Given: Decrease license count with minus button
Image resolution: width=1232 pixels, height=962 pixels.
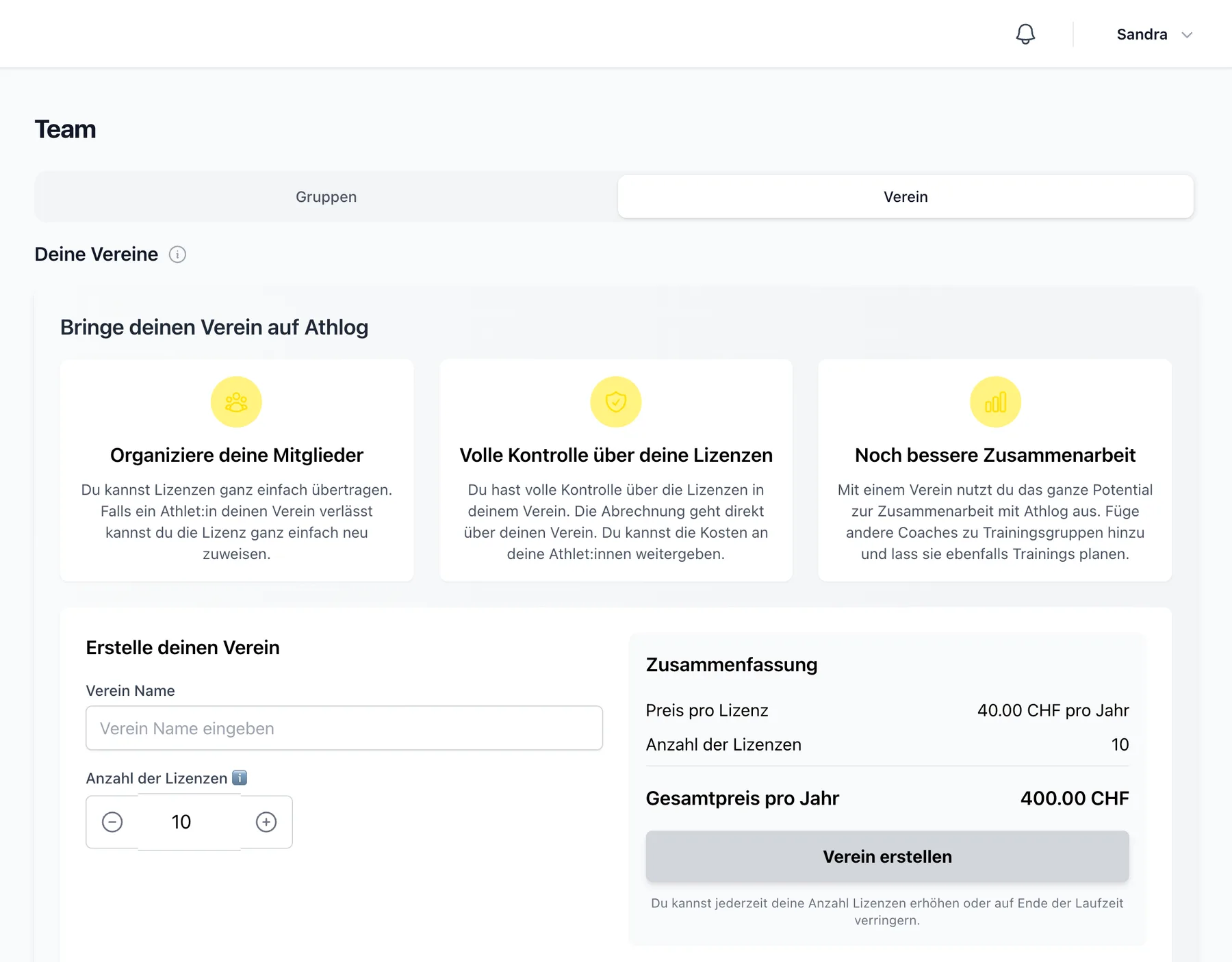Looking at the screenshot, I should click(112, 822).
